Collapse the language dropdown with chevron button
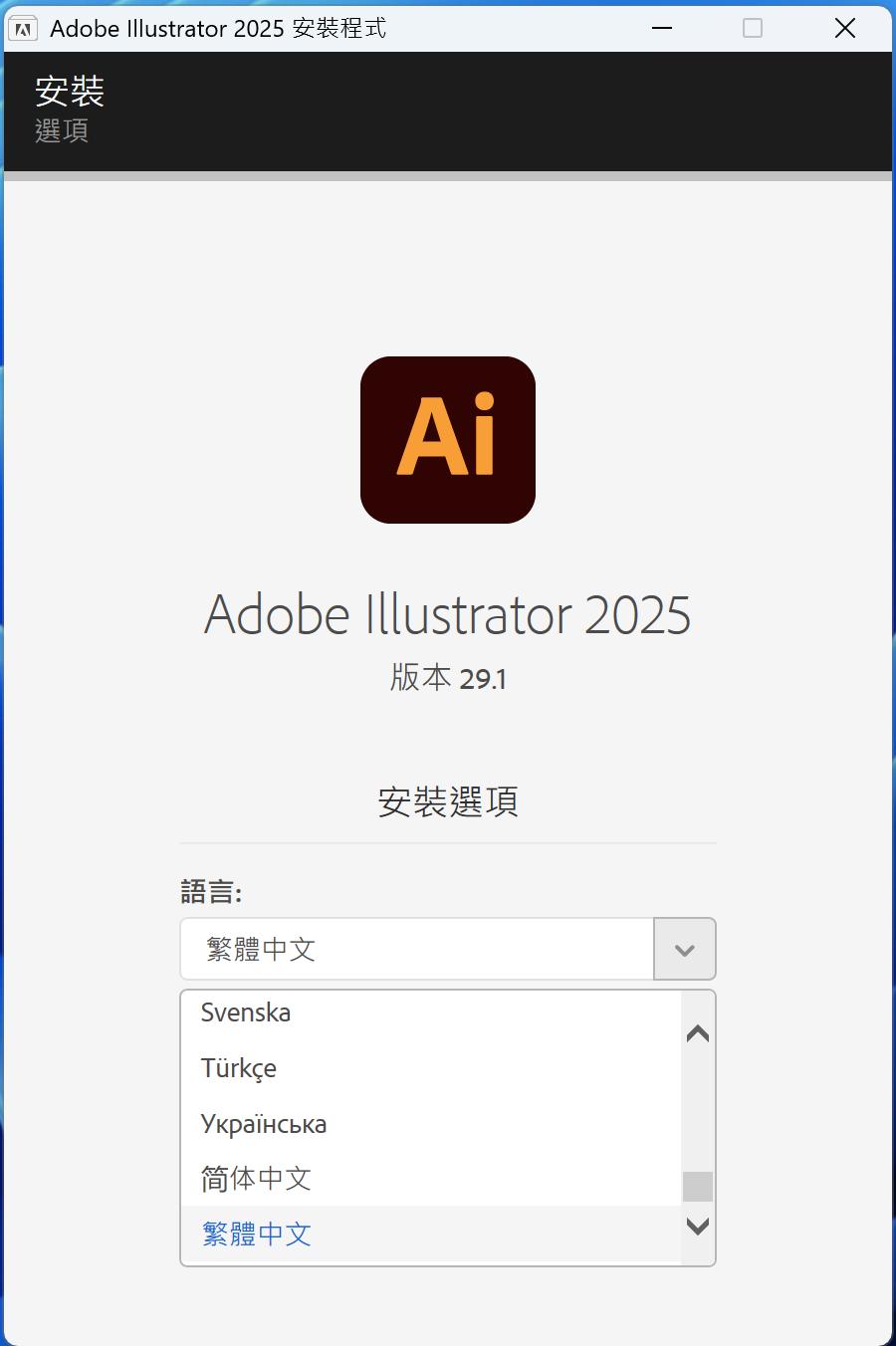Screen dimensions: 896x1346 click(x=684, y=949)
